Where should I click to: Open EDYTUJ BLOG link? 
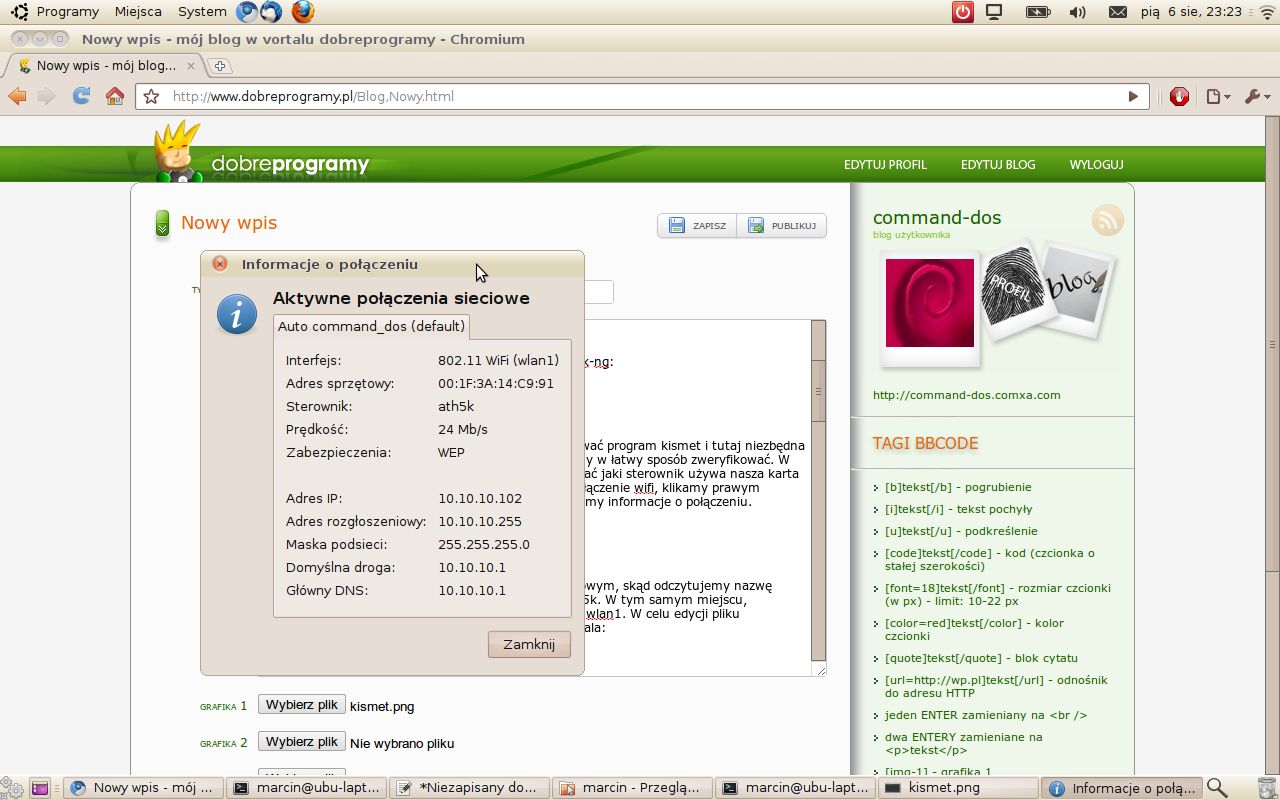pyautogui.click(x=998, y=165)
